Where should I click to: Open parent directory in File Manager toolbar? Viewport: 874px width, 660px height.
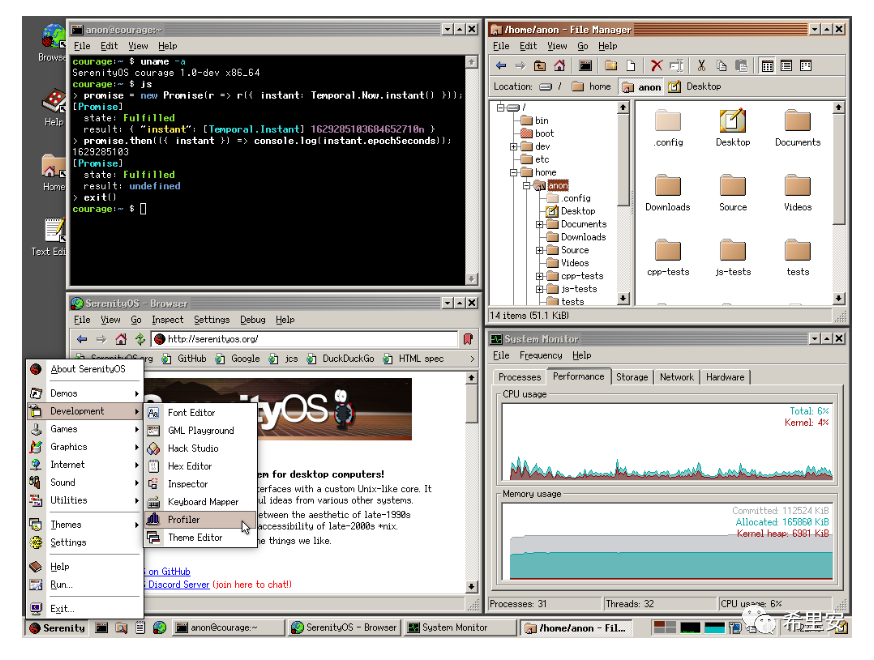(x=540, y=66)
